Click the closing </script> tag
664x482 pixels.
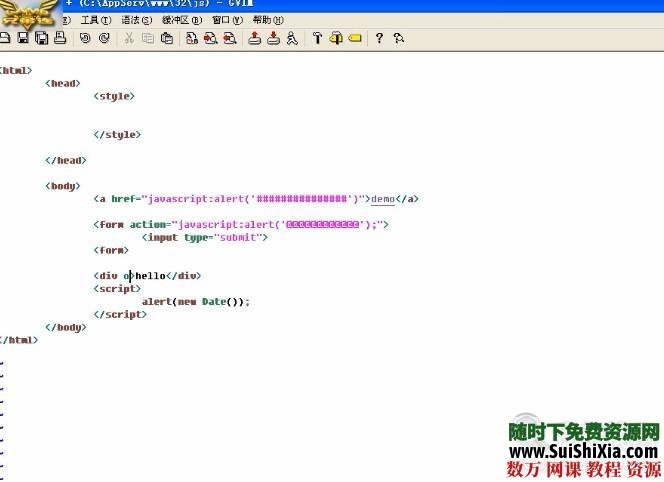click(120, 315)
